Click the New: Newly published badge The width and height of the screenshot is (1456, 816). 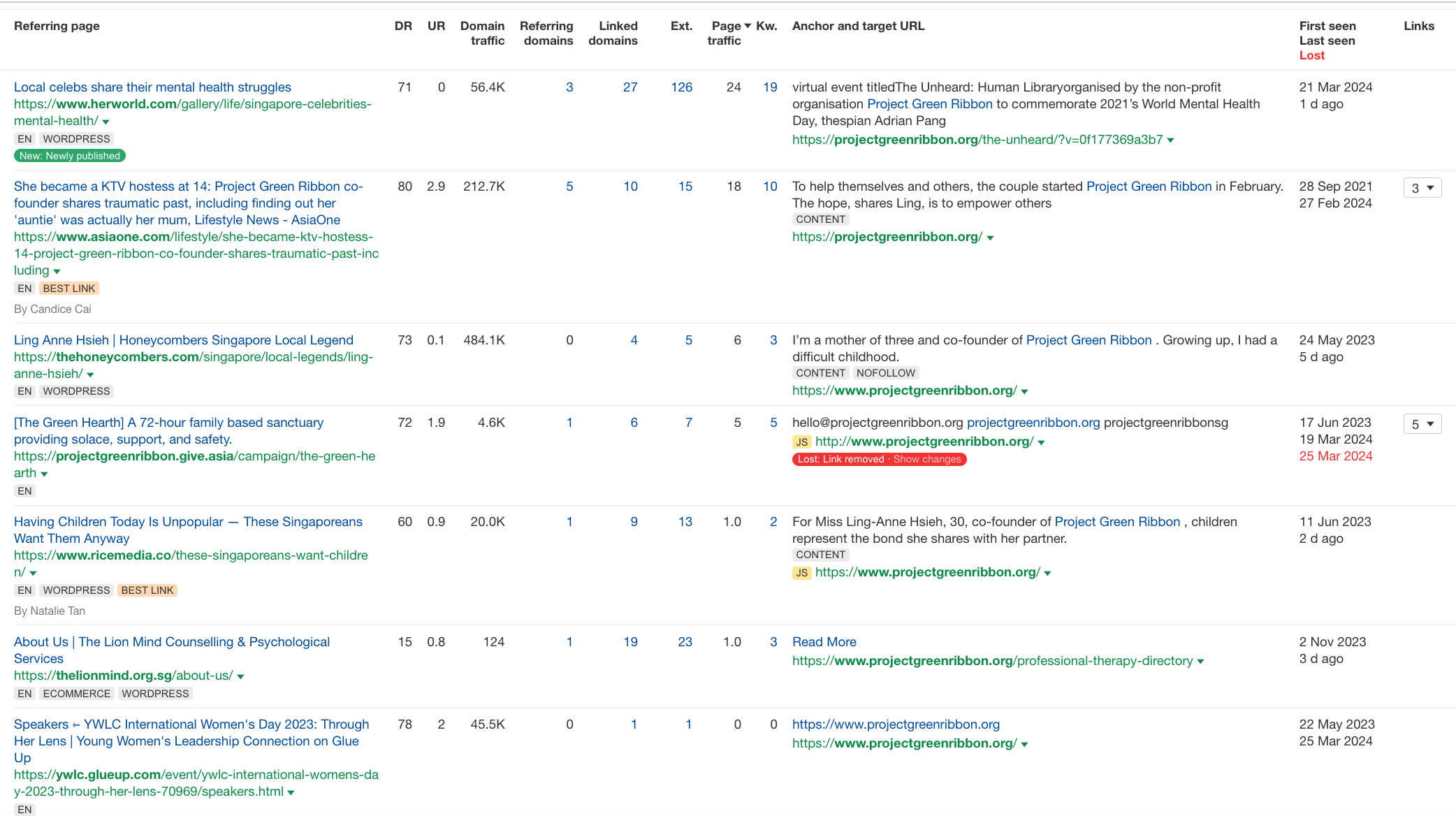(70, 156)
